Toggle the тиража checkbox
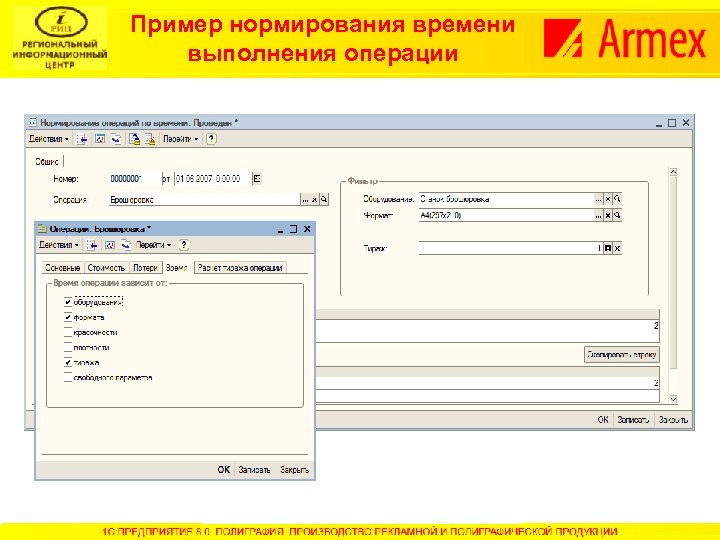Image resolution: width=720 pixels, height=540 pixels. [68, 363]
